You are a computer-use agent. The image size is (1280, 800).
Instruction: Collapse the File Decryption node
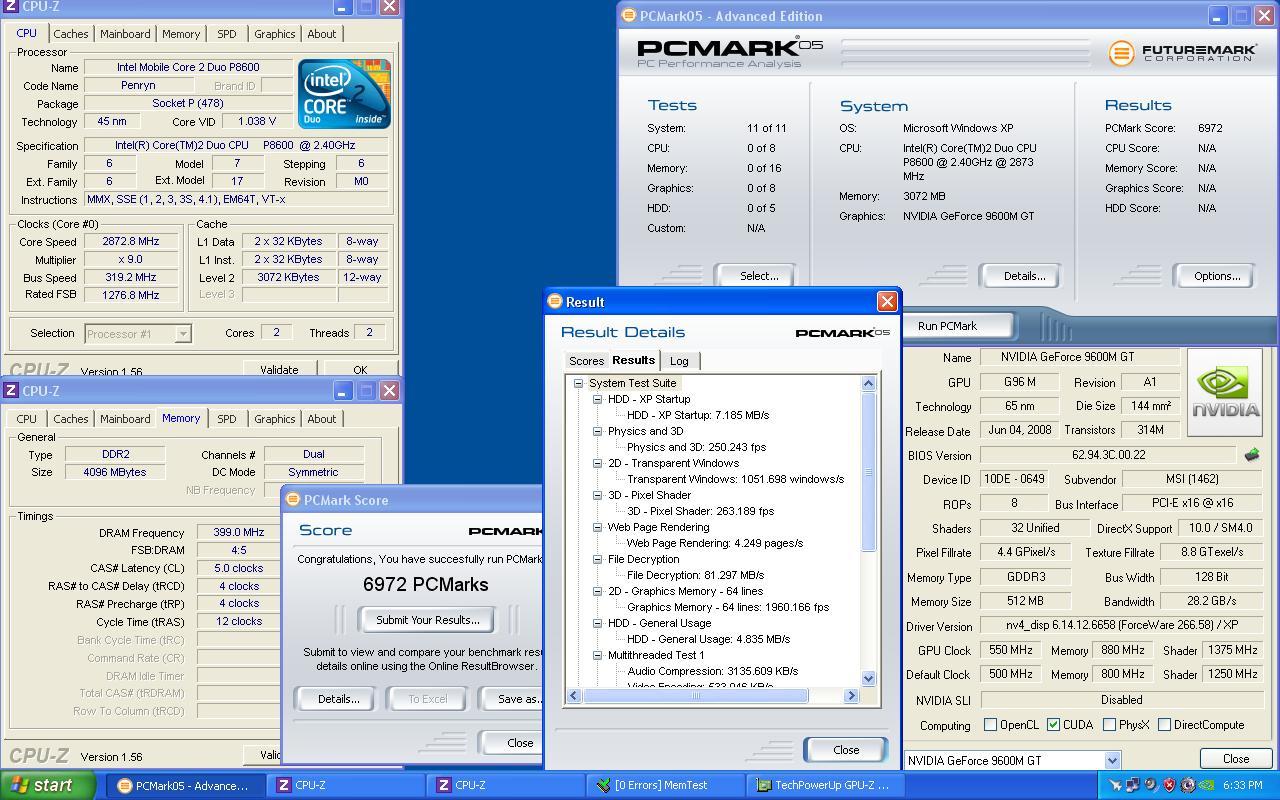click(597, 559)
